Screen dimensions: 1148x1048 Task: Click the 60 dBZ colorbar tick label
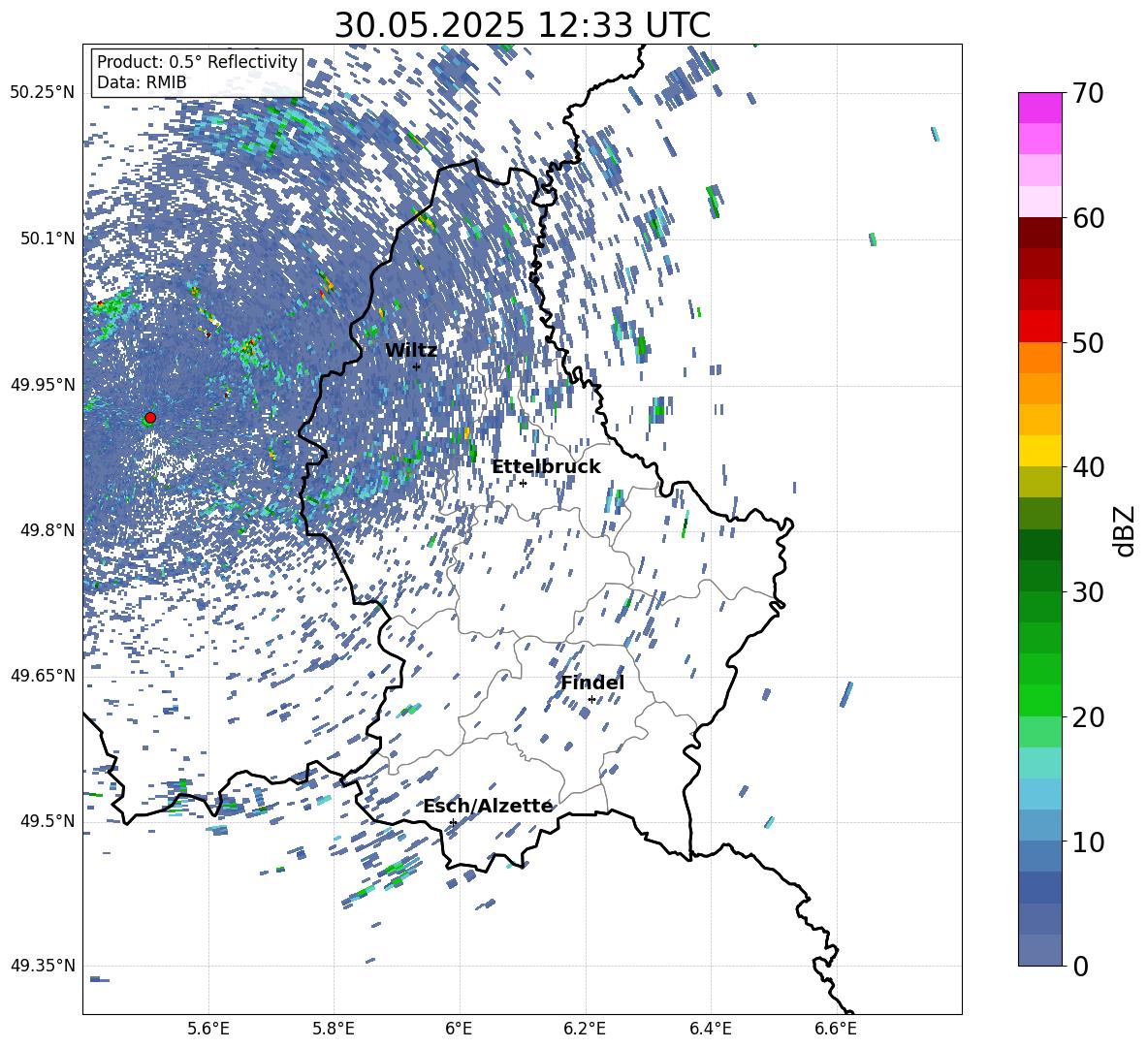[x=1089, y=218]
